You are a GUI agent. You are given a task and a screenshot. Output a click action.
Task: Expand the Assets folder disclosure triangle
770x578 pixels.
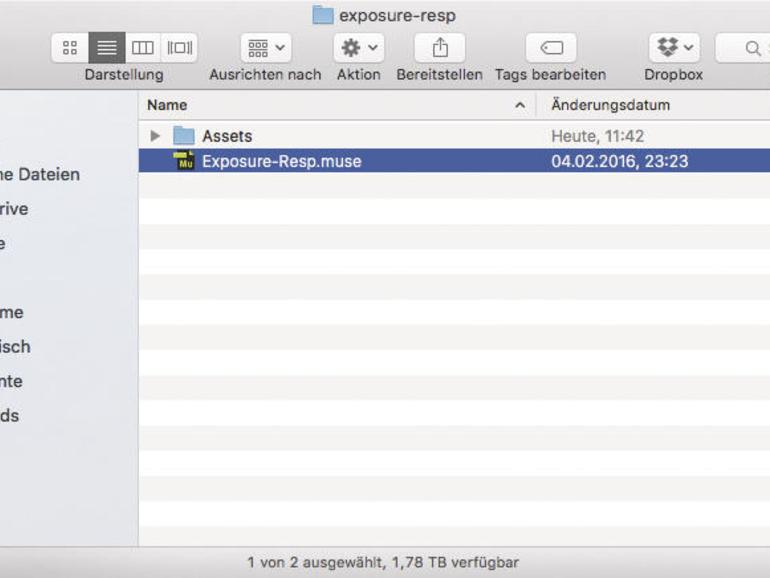coord(155,136)
